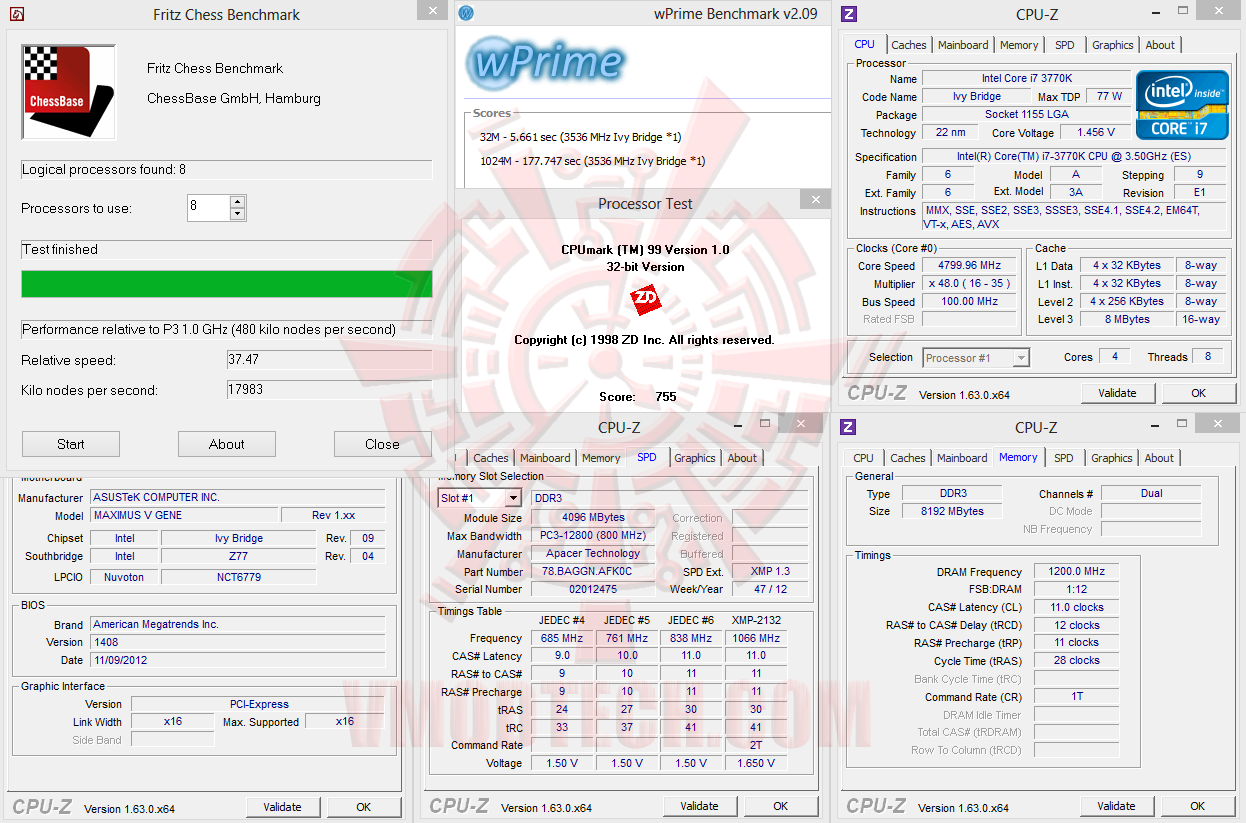This screenshot has height=823, width=1246.
Task: Switch to Mainboard tab in top CPU-Z
Action: [x=962, y=45]
